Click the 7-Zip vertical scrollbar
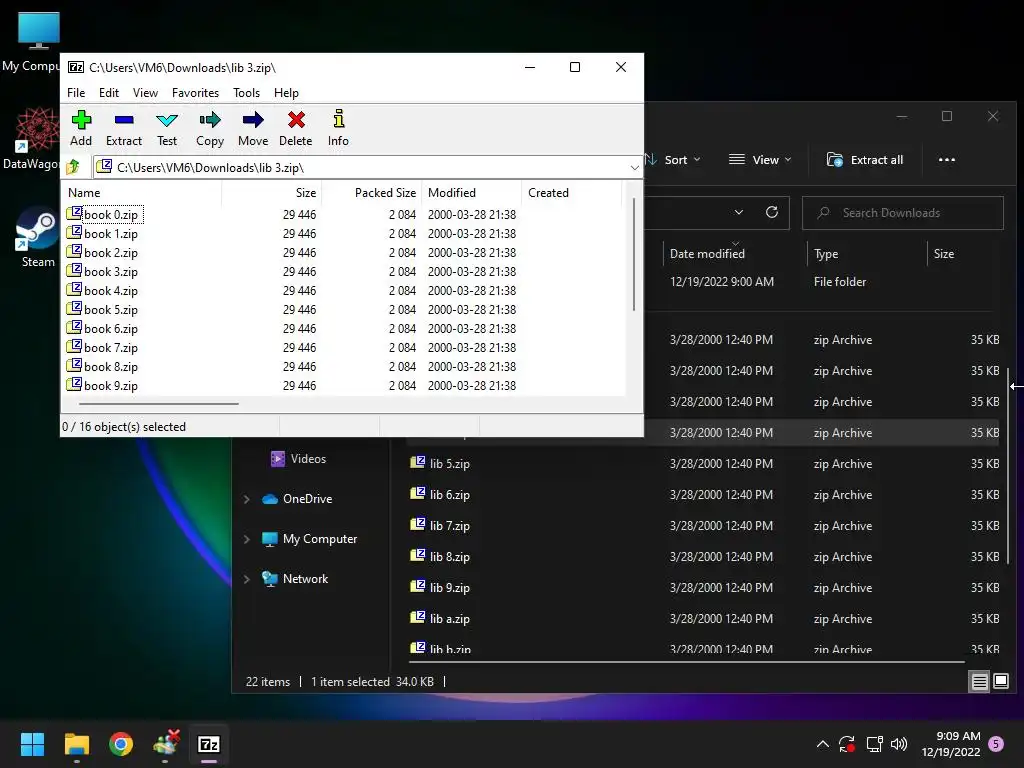Image resolution: width=1024 pixels, height=768 pixels. 633,254
